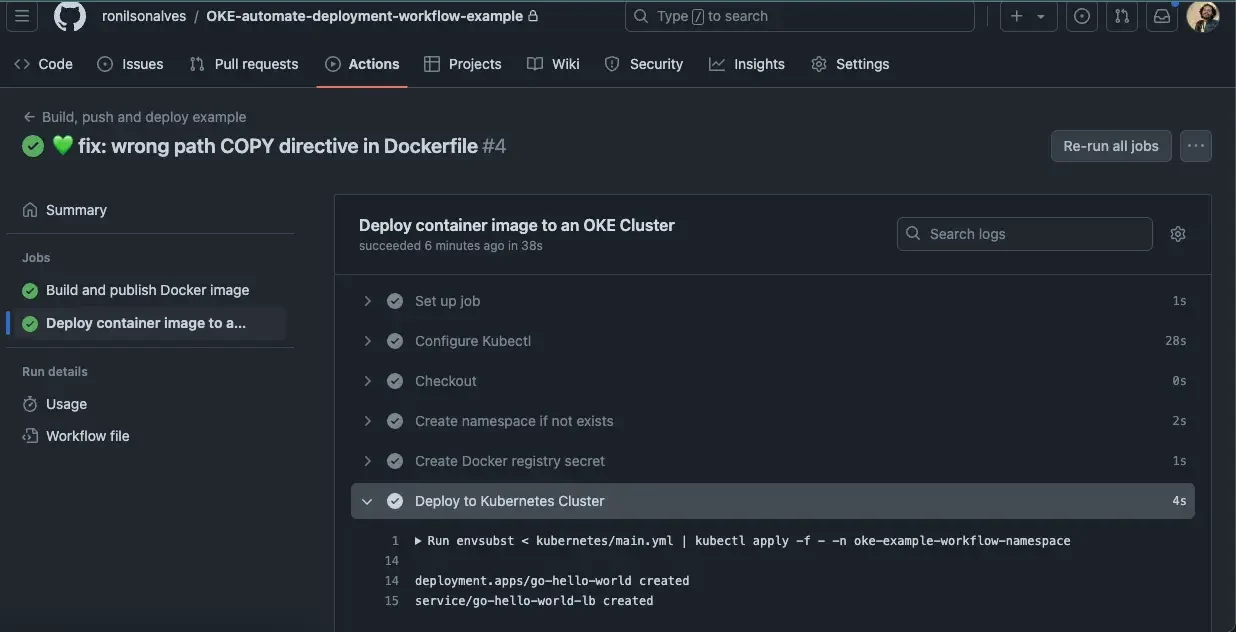This screenshot has height=632, width=1236.
Task: Open the create new plus button
Action: (1017, 16)
